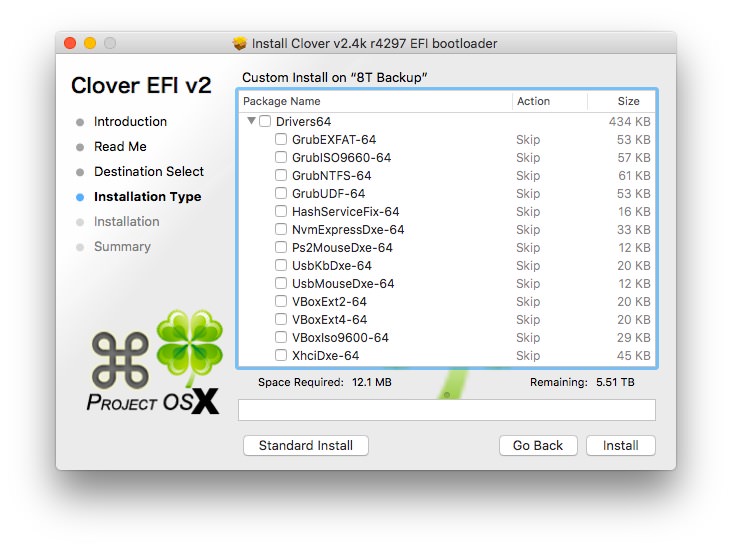Collapse the Drivers64 disclosure triangle
This screenshot has width=732, height=550.
[251, 121]
